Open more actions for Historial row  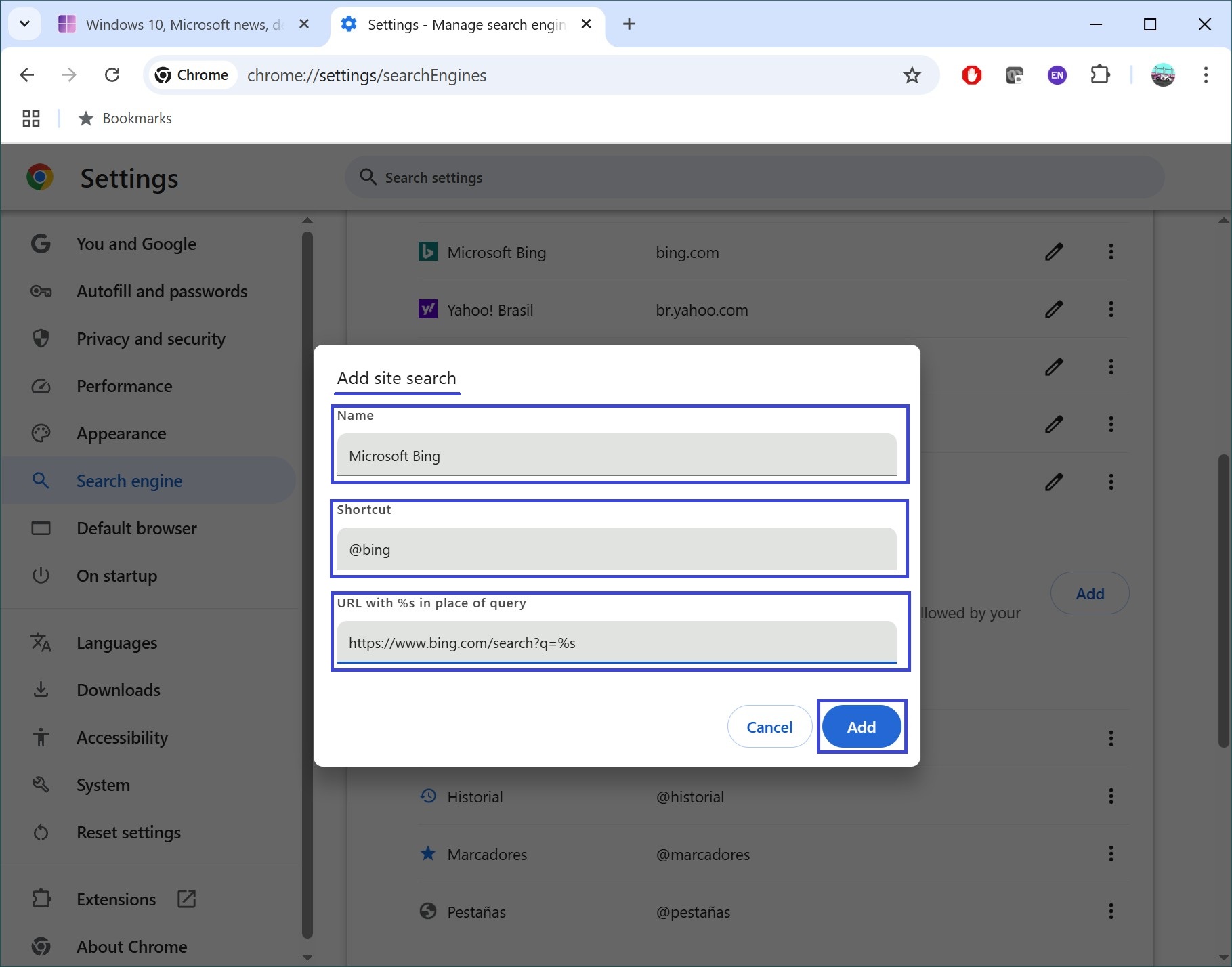pyautogui.click(x=1111, y=796)
